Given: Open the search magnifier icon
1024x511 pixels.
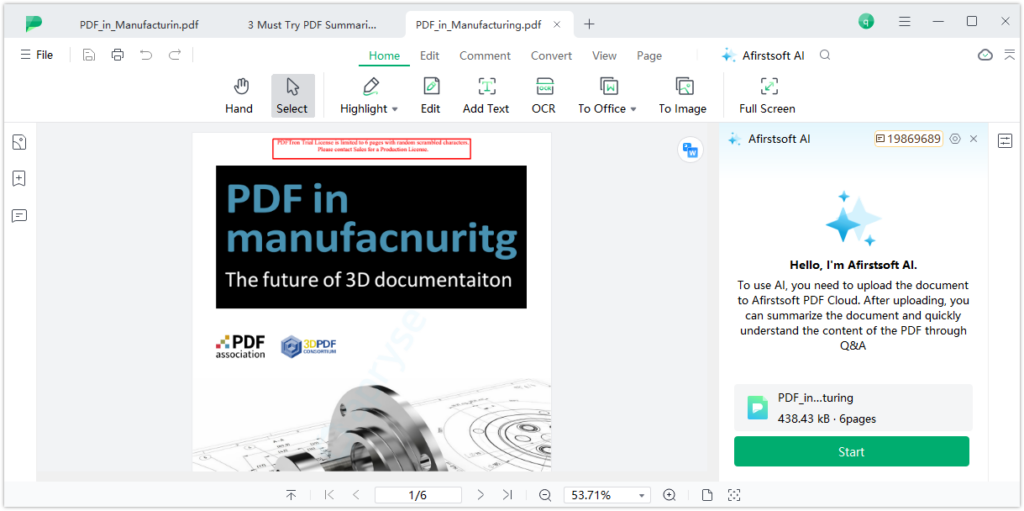Looking at the screenshot, I should 825,56.
